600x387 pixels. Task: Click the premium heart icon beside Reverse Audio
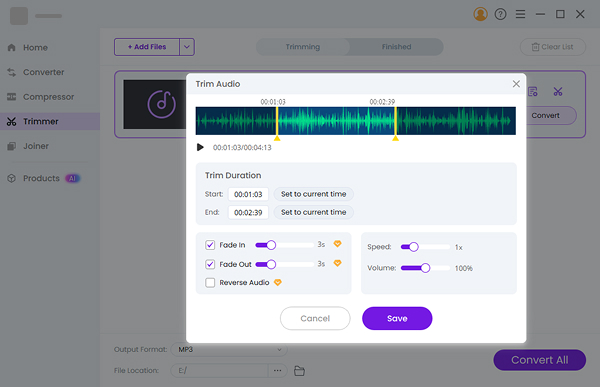pos(278,282)
